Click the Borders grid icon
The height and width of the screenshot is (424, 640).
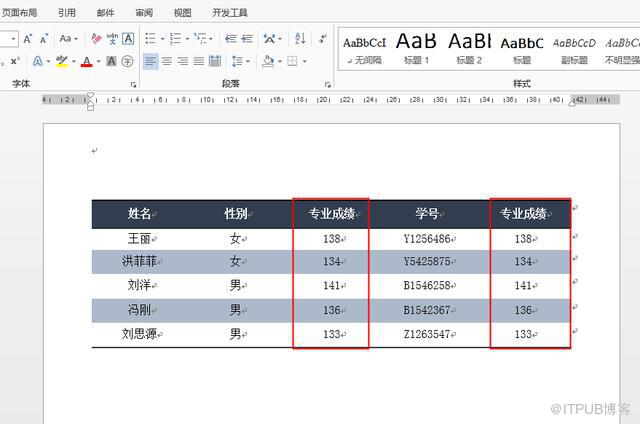coord(292,61)
